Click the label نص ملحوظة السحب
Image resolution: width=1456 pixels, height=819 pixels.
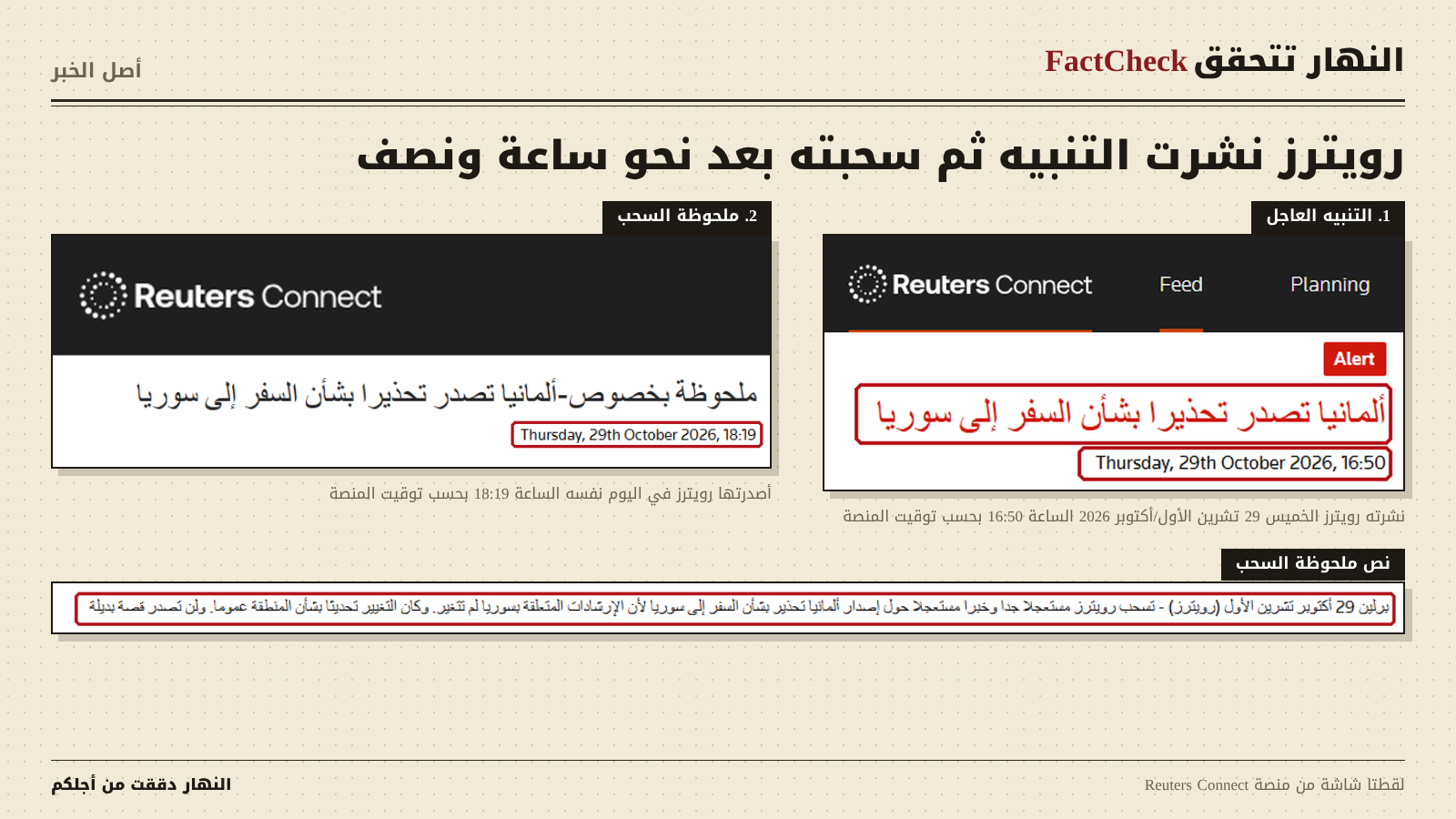[1312, 564]
